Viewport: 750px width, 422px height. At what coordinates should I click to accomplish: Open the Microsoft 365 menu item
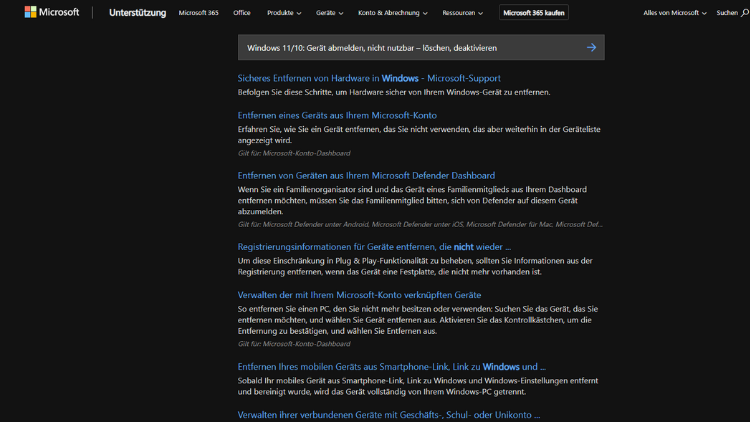click(x=199, y=13)
